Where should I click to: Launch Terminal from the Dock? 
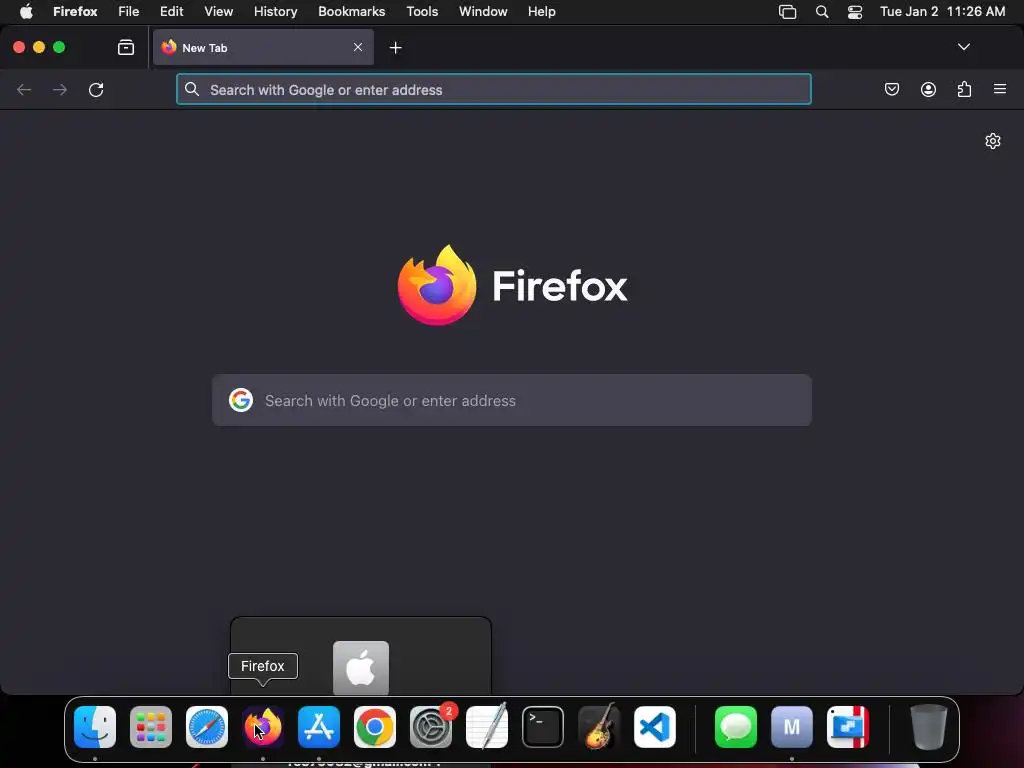point(543,727)
